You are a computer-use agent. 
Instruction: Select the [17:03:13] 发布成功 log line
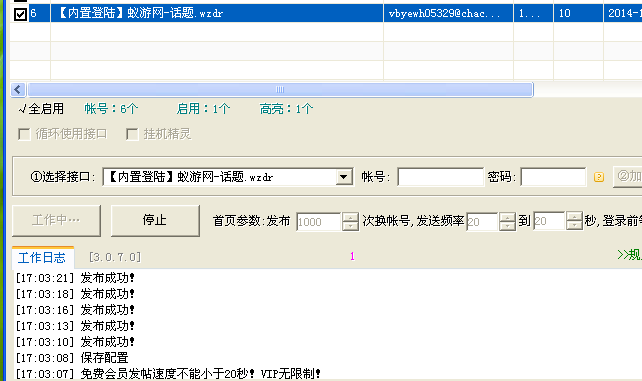[75, 326]
